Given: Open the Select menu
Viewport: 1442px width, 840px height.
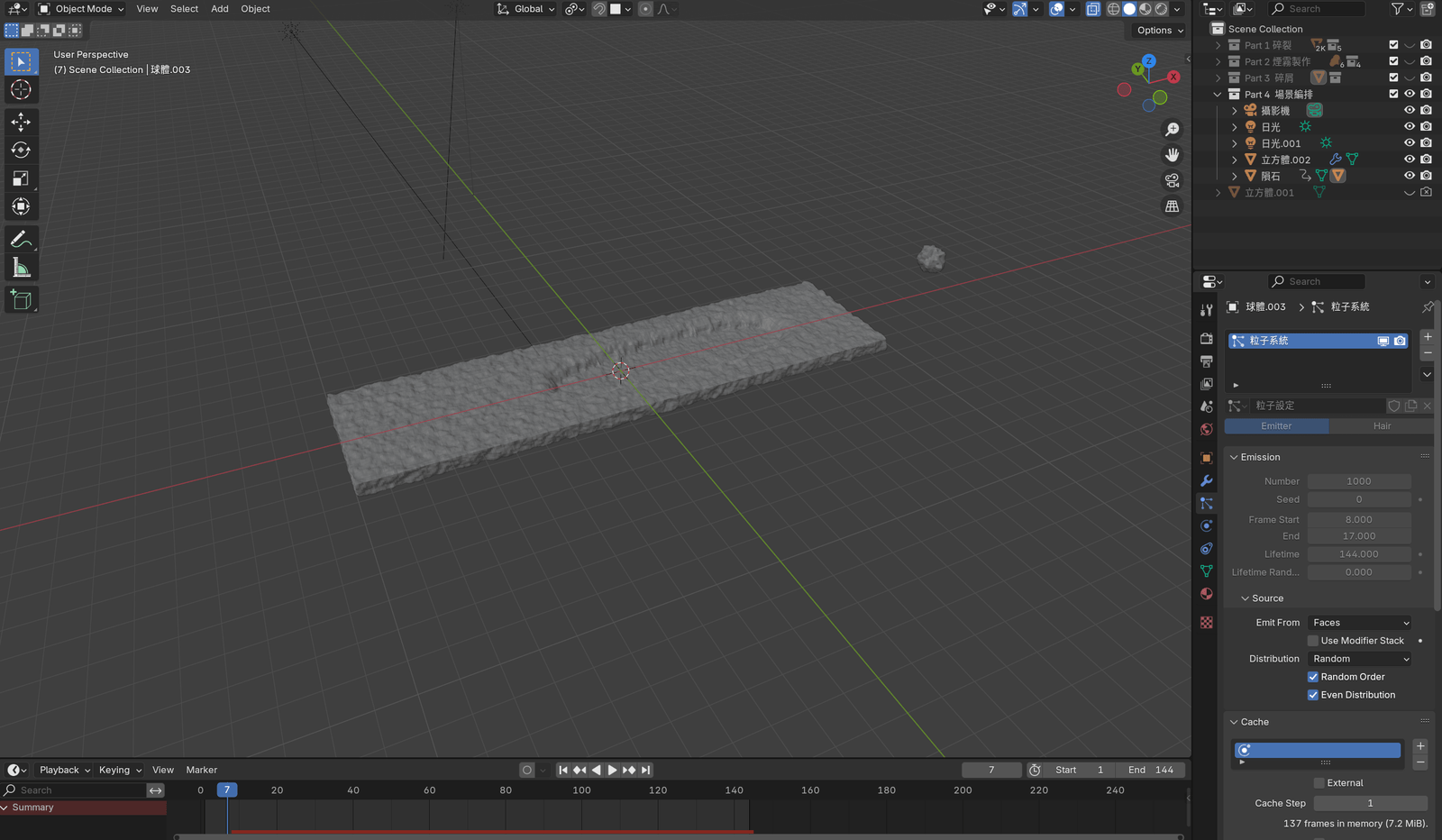Looking at the screenshot, I should (x=184, y=9).
